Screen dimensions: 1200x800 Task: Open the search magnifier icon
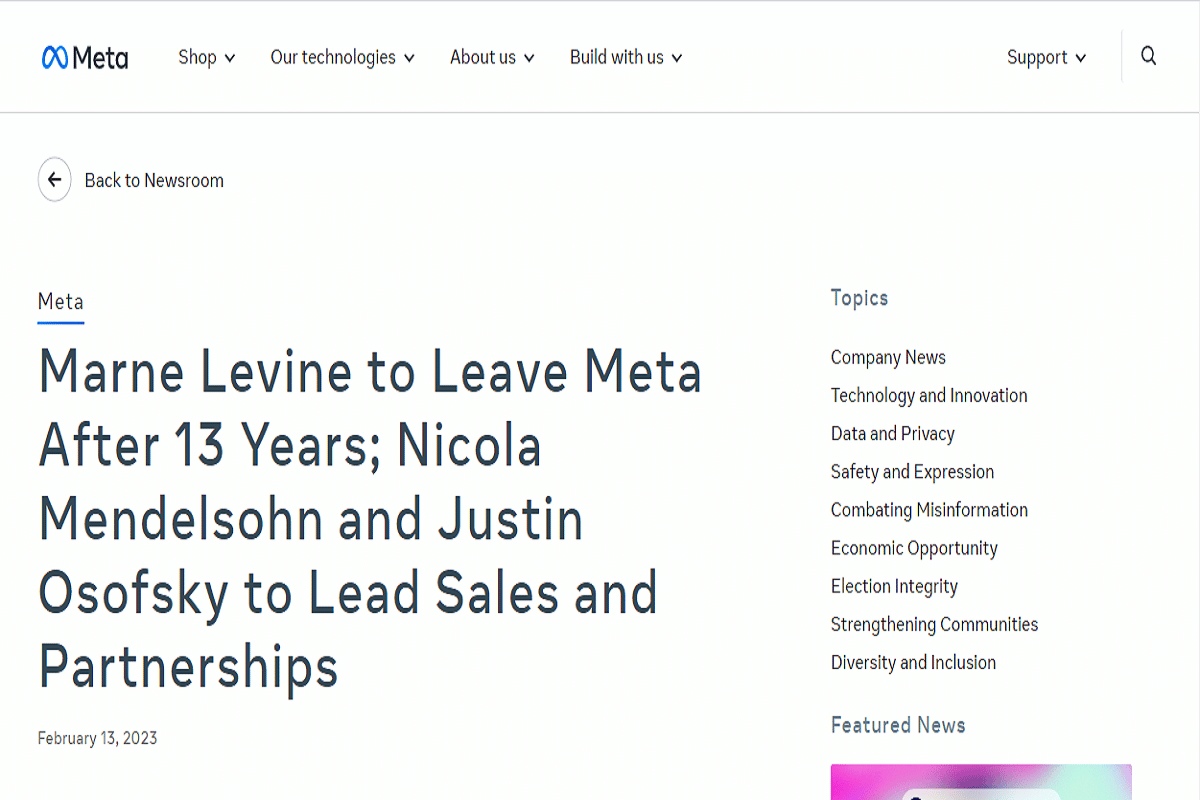tap(1149, 57)
